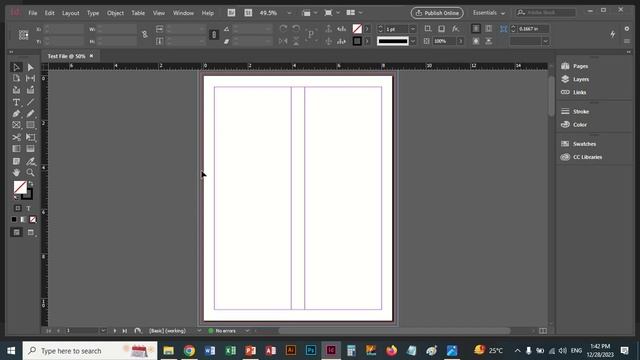The width and height of the screenshot is (640, 360).
Task: Select the Pen tool
Action: pos(16,114)
